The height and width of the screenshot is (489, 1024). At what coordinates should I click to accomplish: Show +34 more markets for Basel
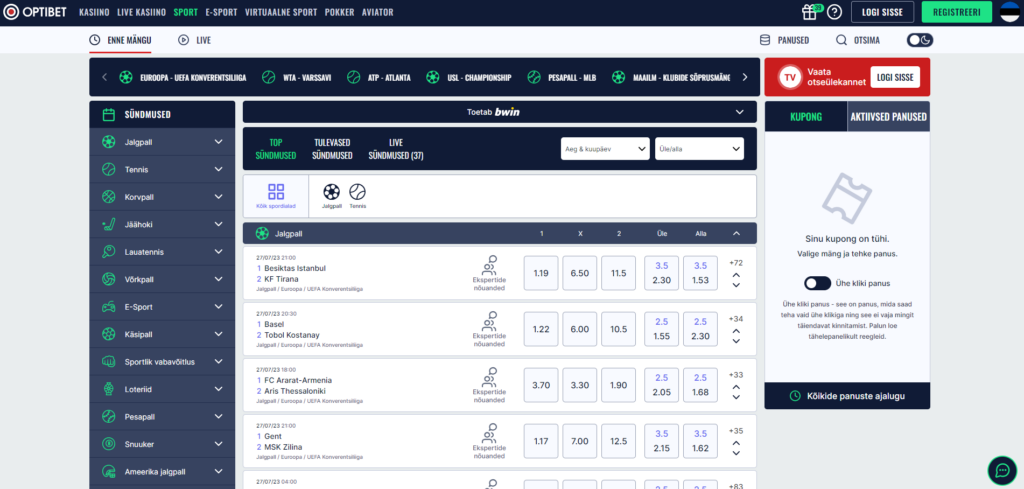tap(736, 319)
